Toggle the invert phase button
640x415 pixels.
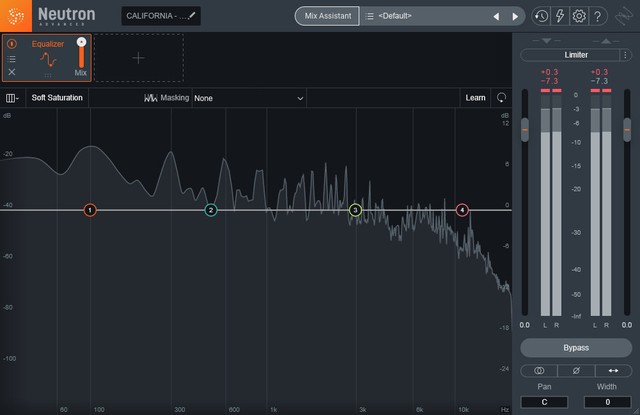pyautogui.click(x=575, y=371)
